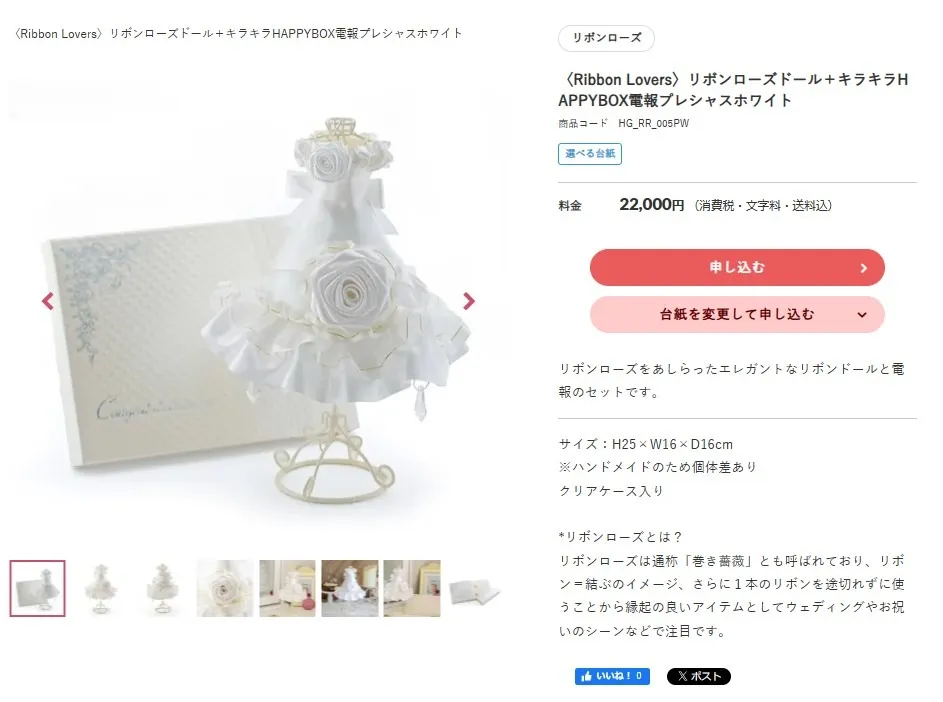
Task: Click the Facebook いいね! like button
Action: (x=612, y=676)
